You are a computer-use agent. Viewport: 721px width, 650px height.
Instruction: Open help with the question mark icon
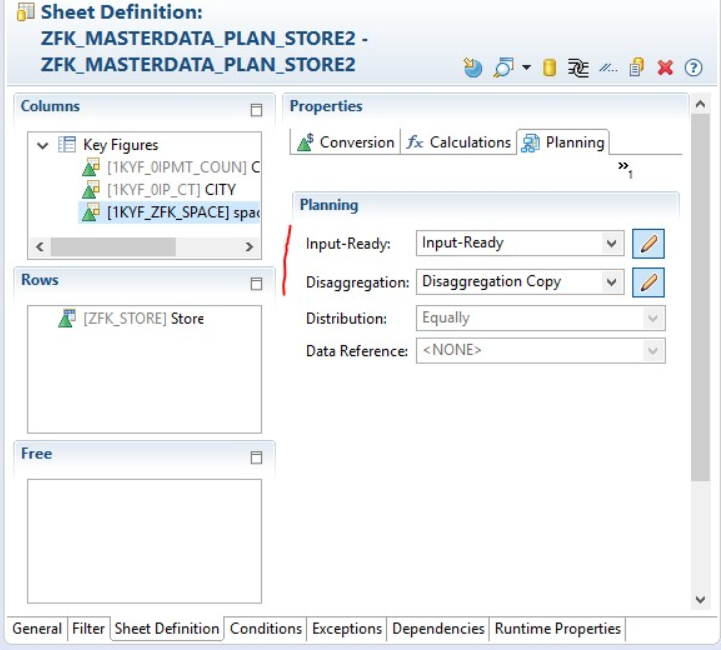point(691,68)
